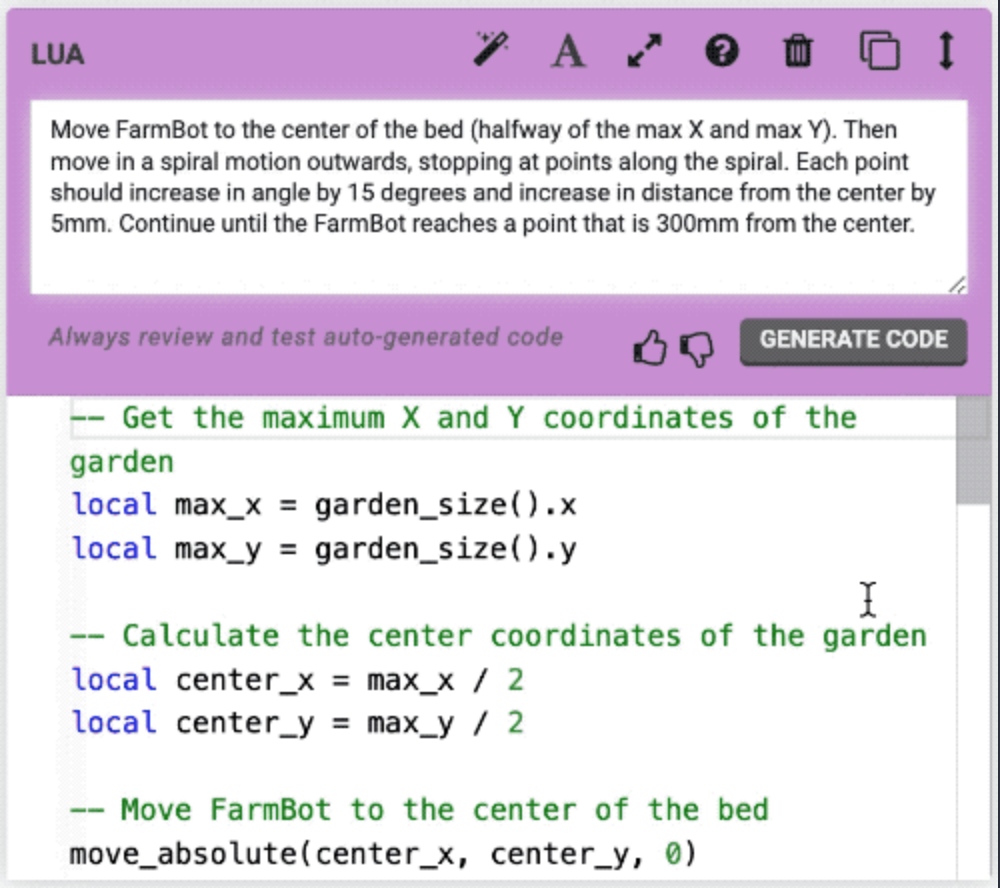The height and width of the screenshot is (892, 1000).
Task: Click the line 'local center_y = max_y / 2'
Action: tap(297, 723)
